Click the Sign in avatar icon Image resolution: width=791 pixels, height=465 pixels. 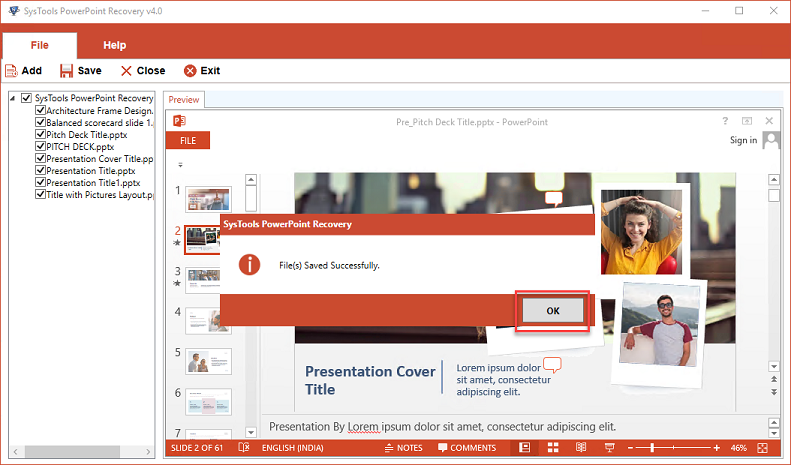(x=771, y=140)
